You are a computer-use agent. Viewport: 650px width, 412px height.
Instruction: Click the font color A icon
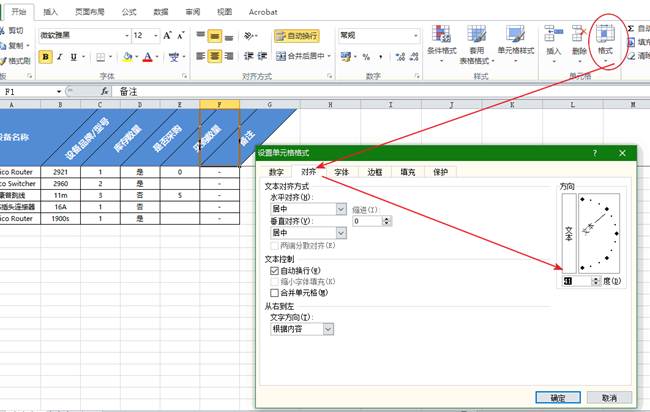147,57
